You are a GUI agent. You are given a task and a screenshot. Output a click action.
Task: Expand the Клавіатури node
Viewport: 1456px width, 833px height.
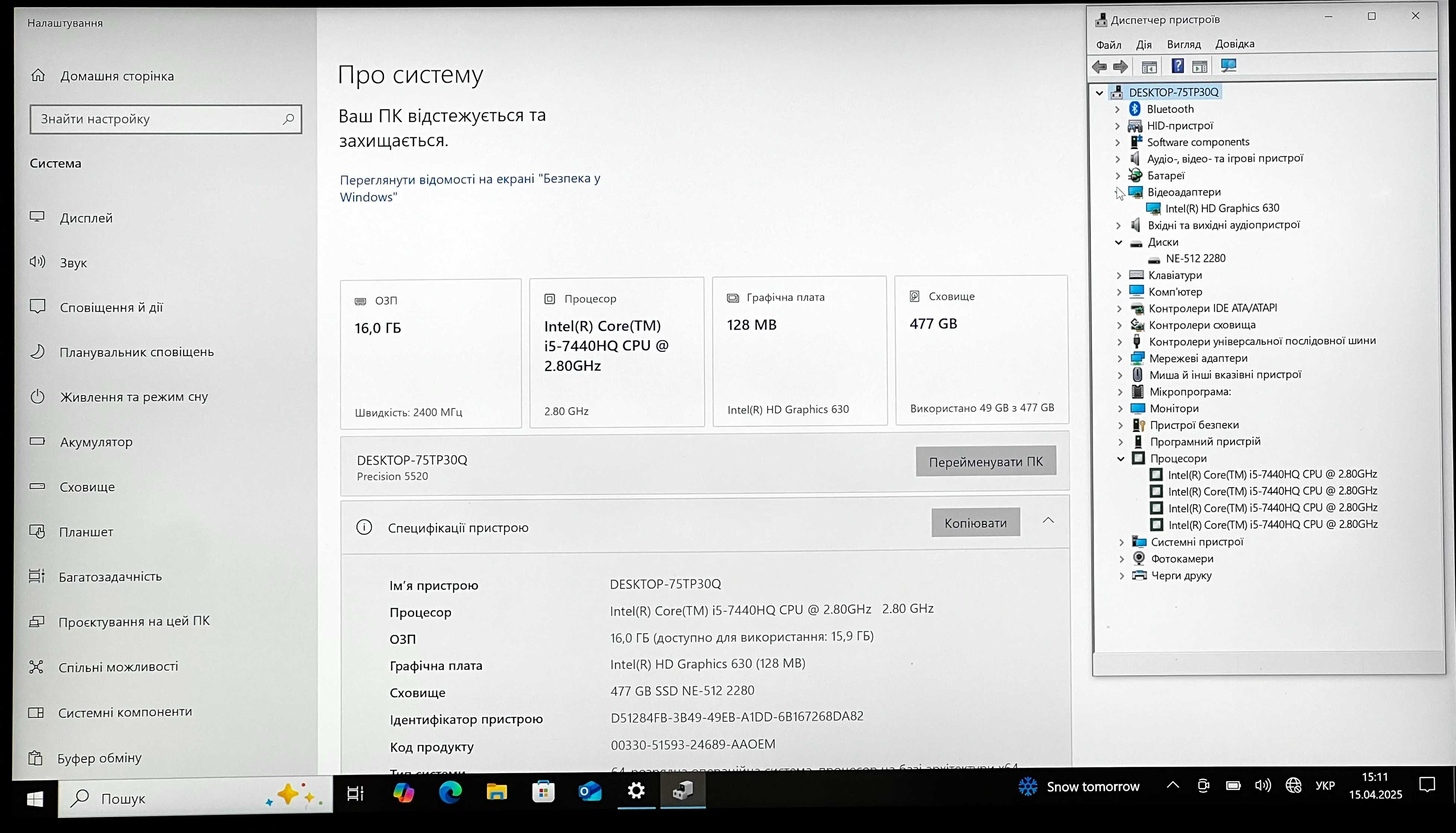point(1119,276)
